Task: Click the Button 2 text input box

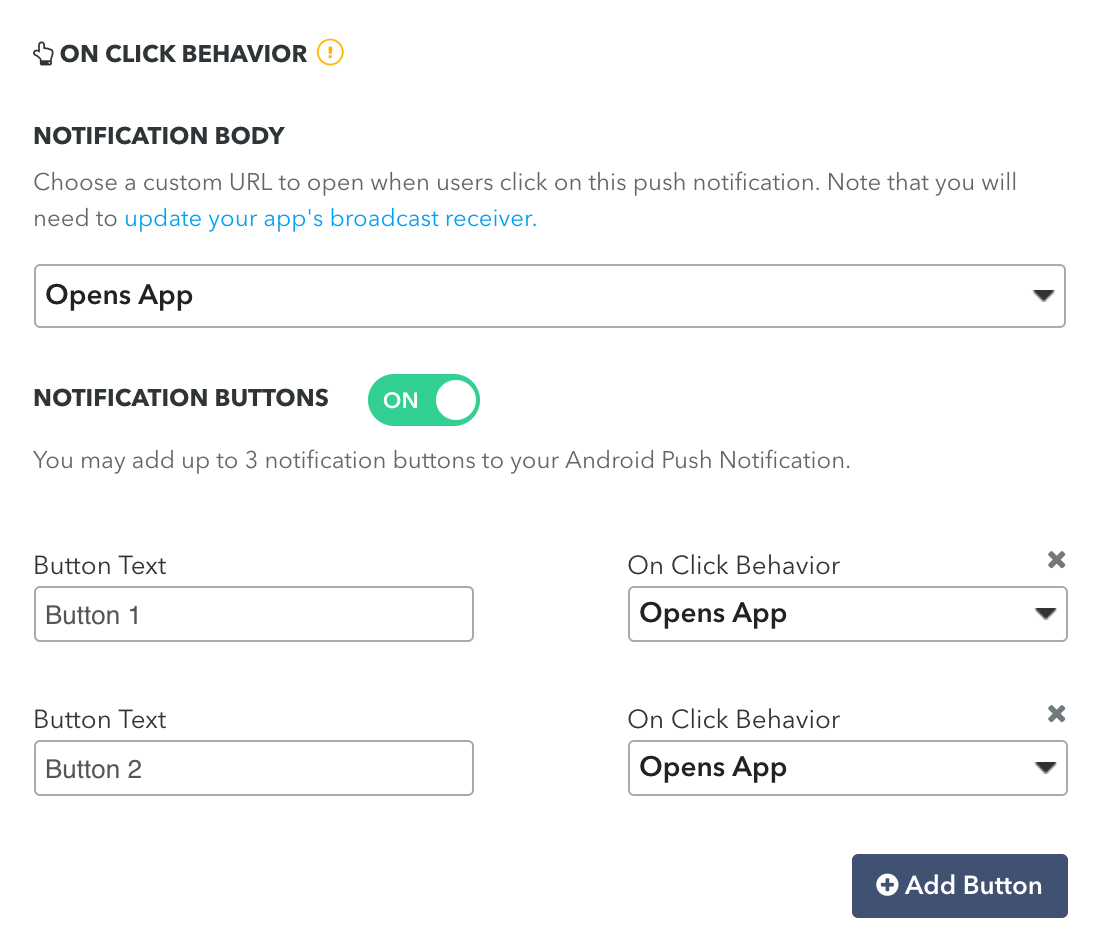Action: pyautogui.click(x=253, y=767)
